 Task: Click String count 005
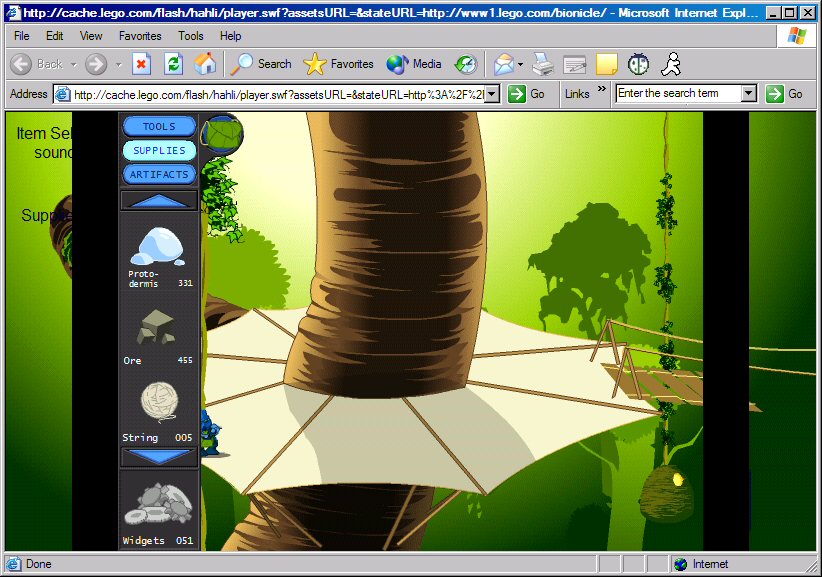(183, 438)
